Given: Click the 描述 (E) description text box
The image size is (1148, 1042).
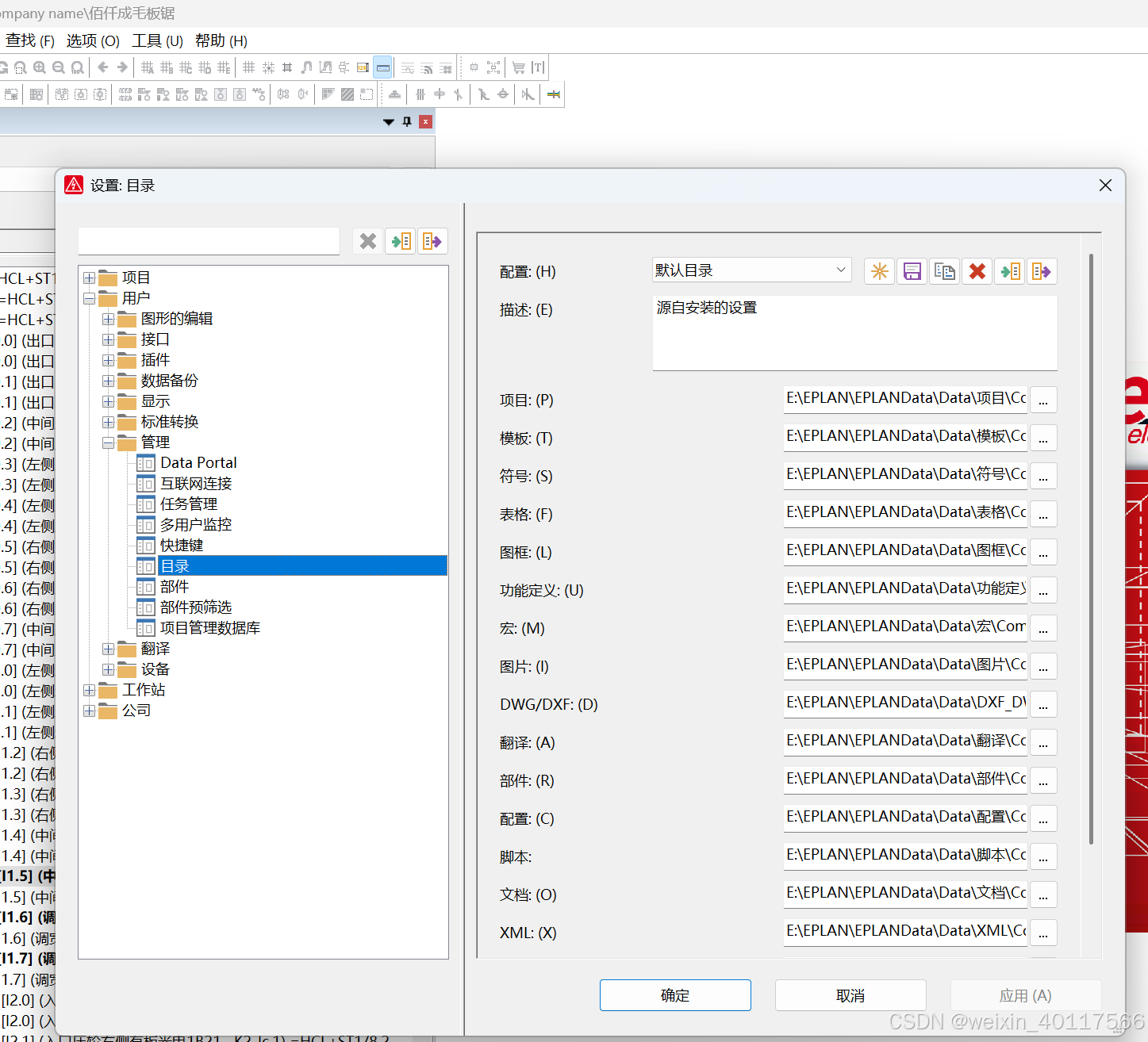Looking at the screenshot, I should (854, 333).
